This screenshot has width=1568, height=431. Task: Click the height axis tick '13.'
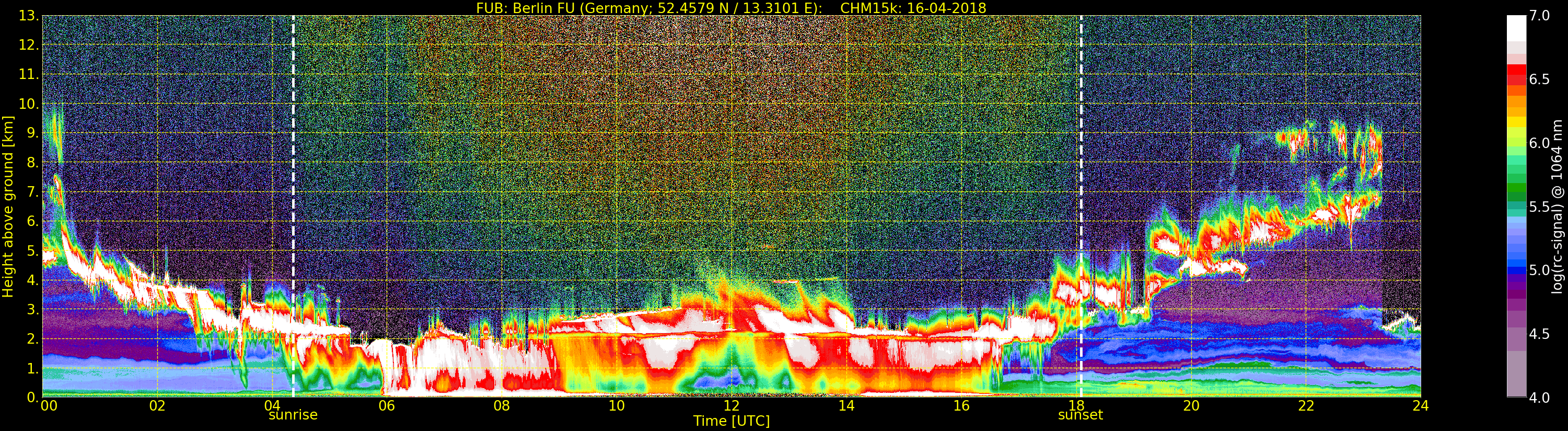(29, 16)
